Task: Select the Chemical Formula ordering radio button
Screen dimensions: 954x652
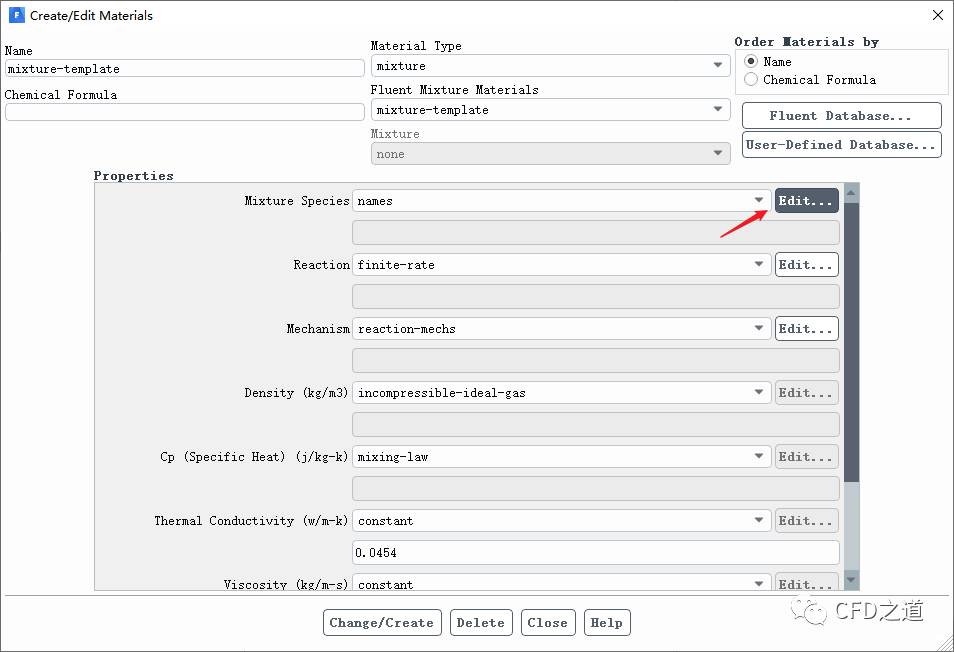Action: (x=751, y=80)
